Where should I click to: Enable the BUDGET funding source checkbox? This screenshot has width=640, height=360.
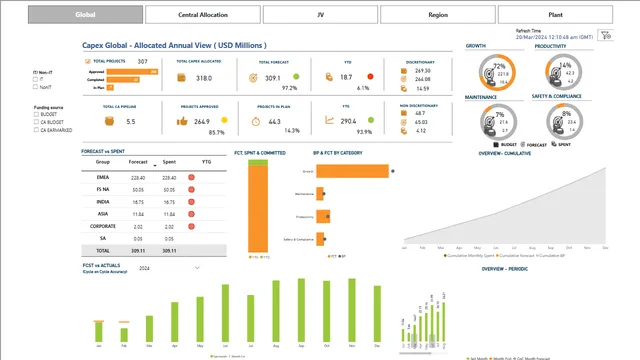pyautogui.click(x=36, y=114)
